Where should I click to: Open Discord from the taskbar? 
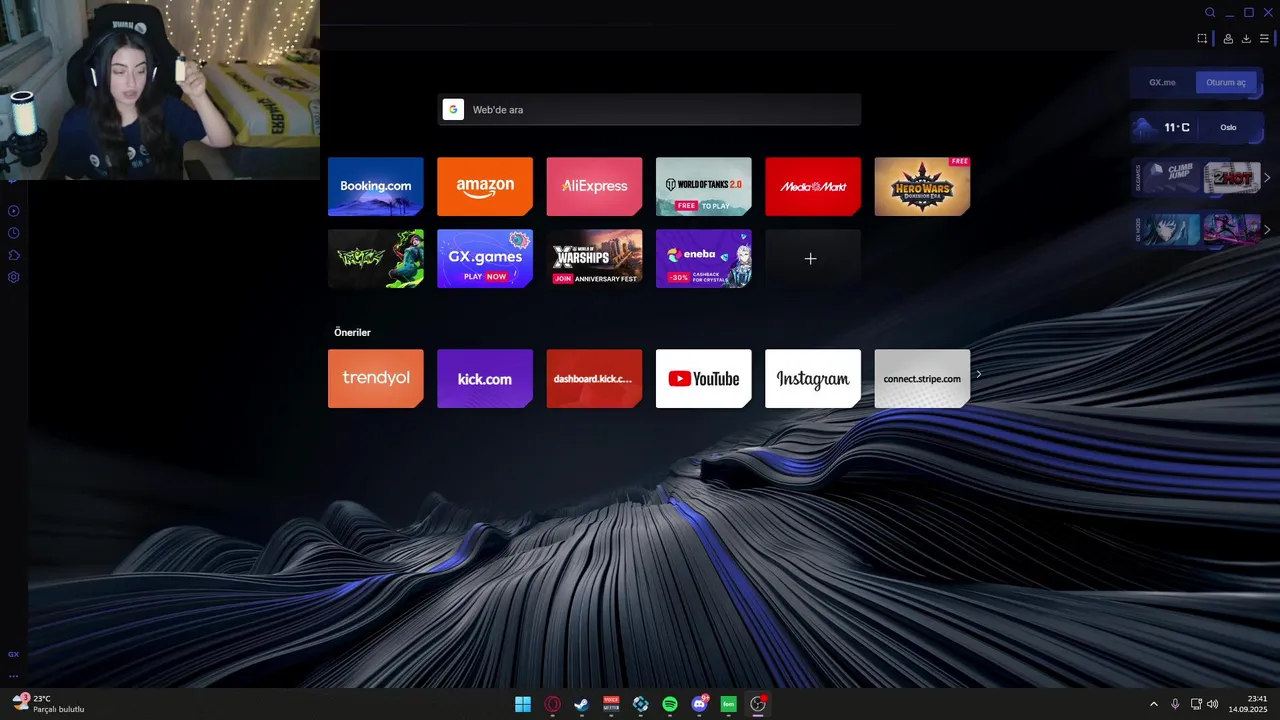click(x=699, y=704)
